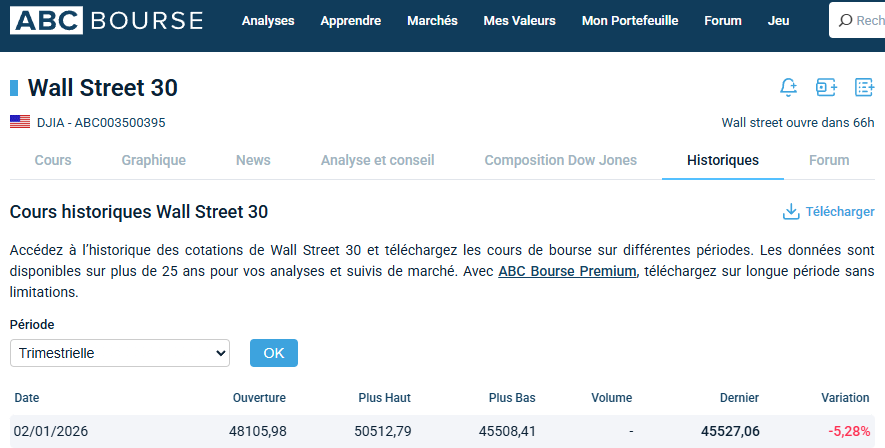Click the Date column header

point(27,398)
